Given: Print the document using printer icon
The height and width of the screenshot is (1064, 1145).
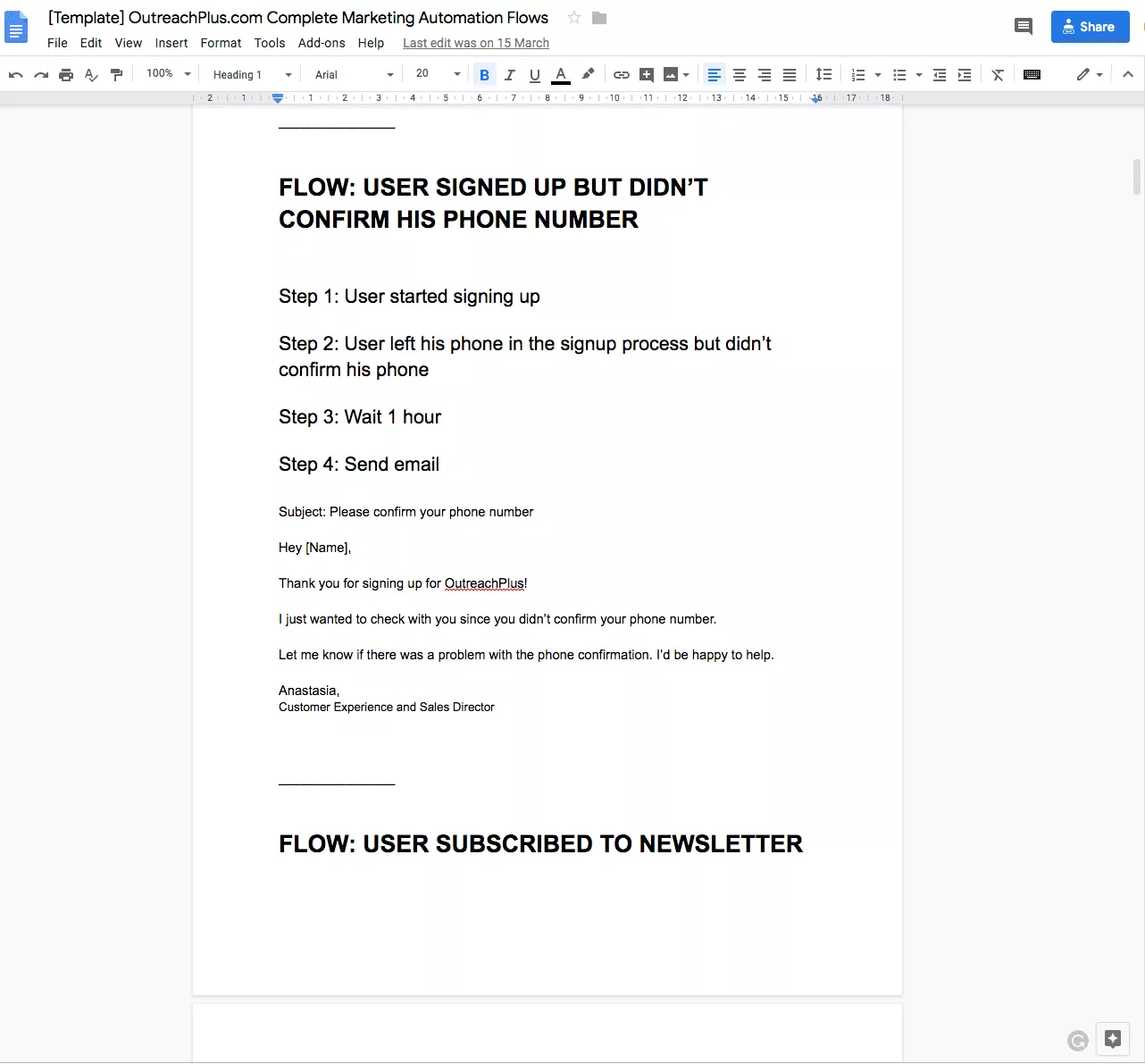Looking at the screenshot, I should point(66,75).
